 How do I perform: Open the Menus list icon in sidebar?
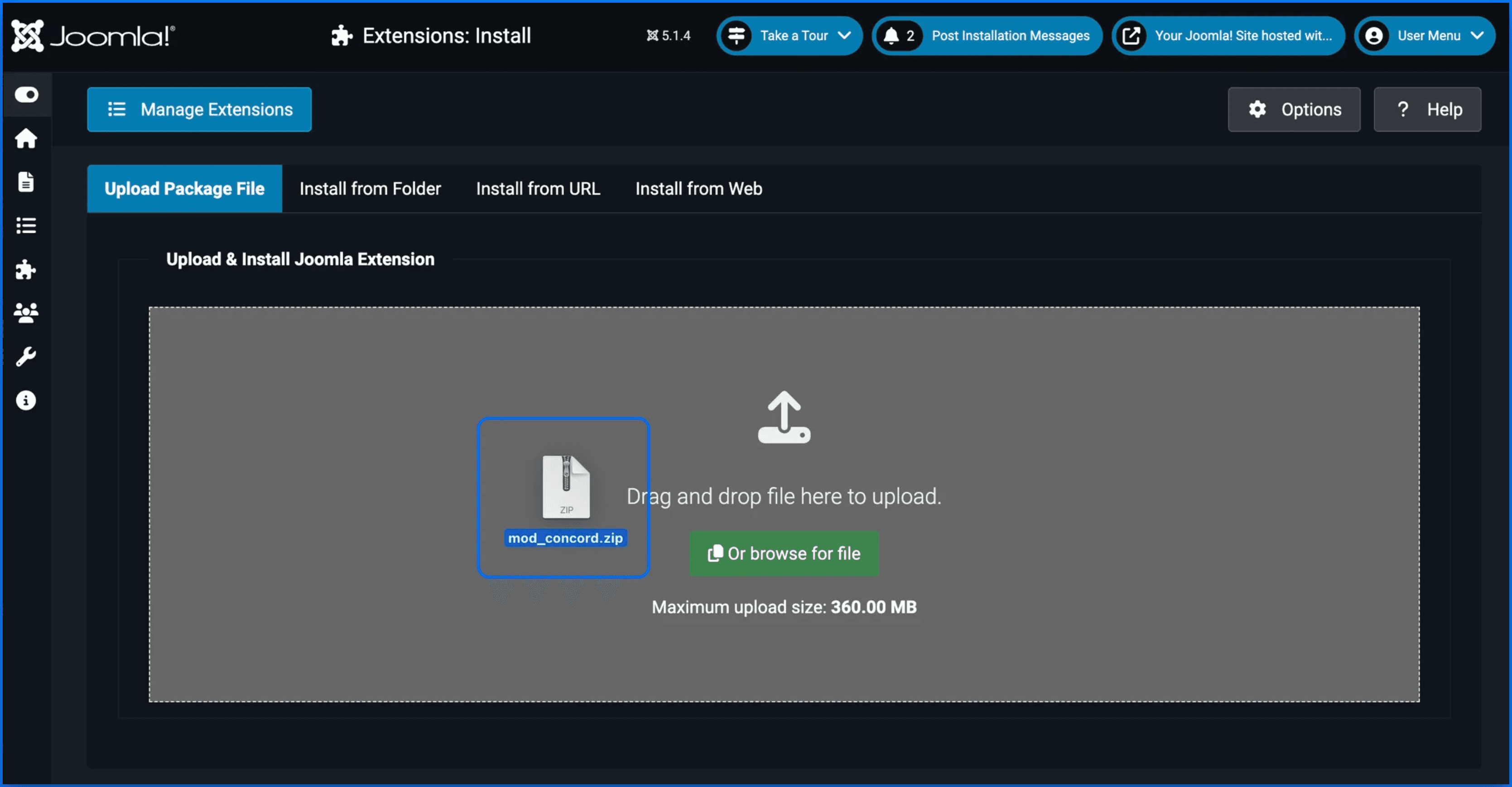tap(26, 226)
